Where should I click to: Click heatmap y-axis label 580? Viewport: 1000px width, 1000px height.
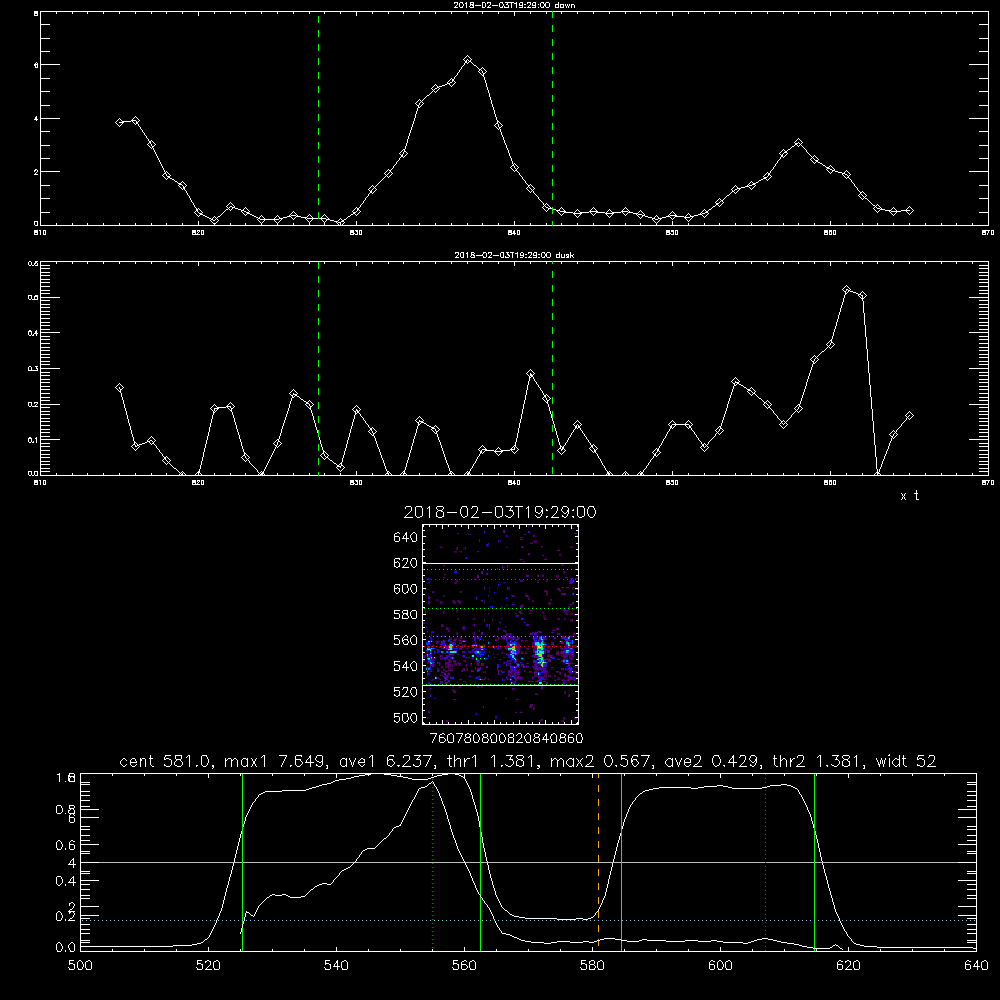(405, 615)
